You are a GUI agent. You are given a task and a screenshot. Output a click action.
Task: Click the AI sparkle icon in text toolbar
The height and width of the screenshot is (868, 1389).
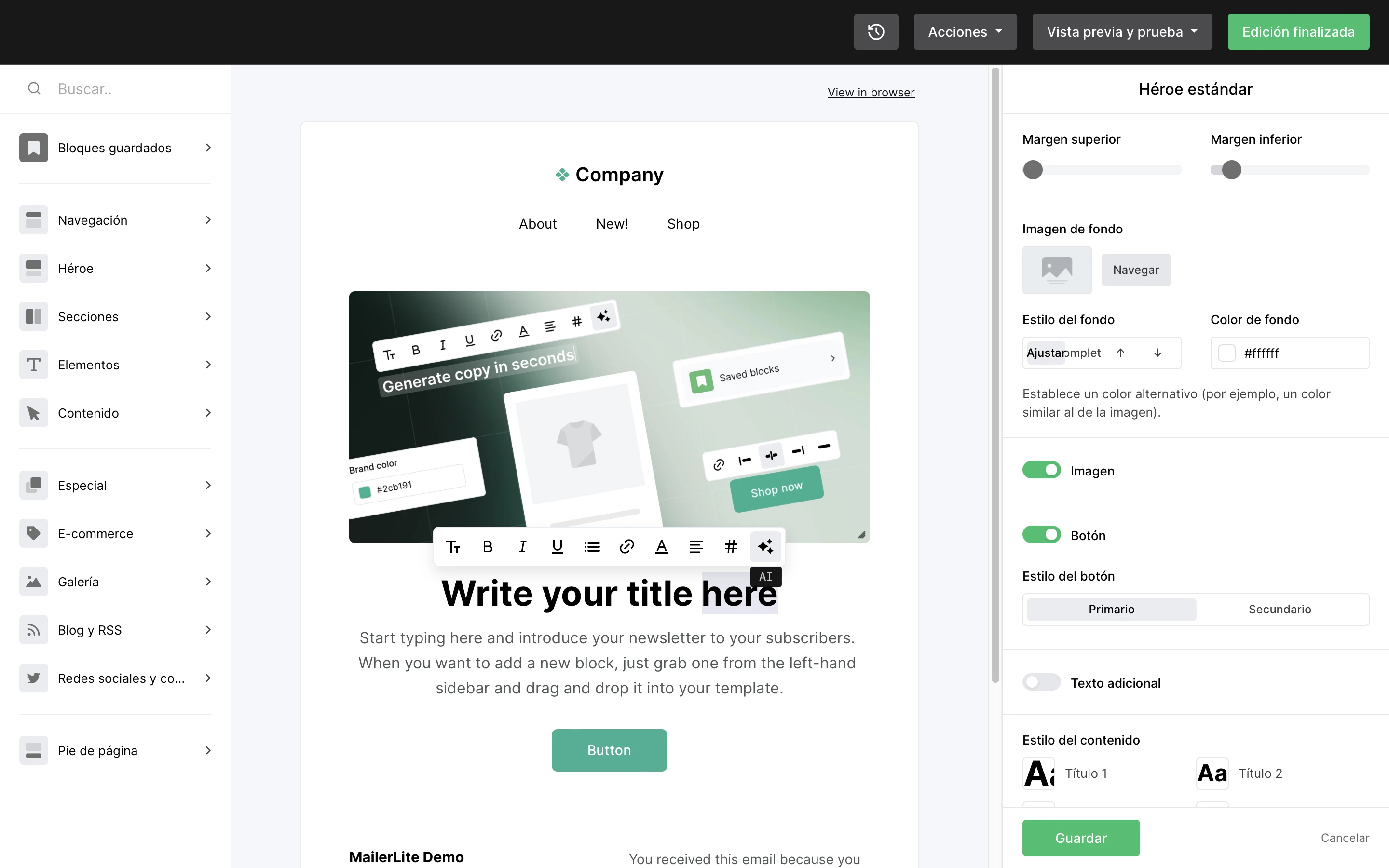(765, 546)
